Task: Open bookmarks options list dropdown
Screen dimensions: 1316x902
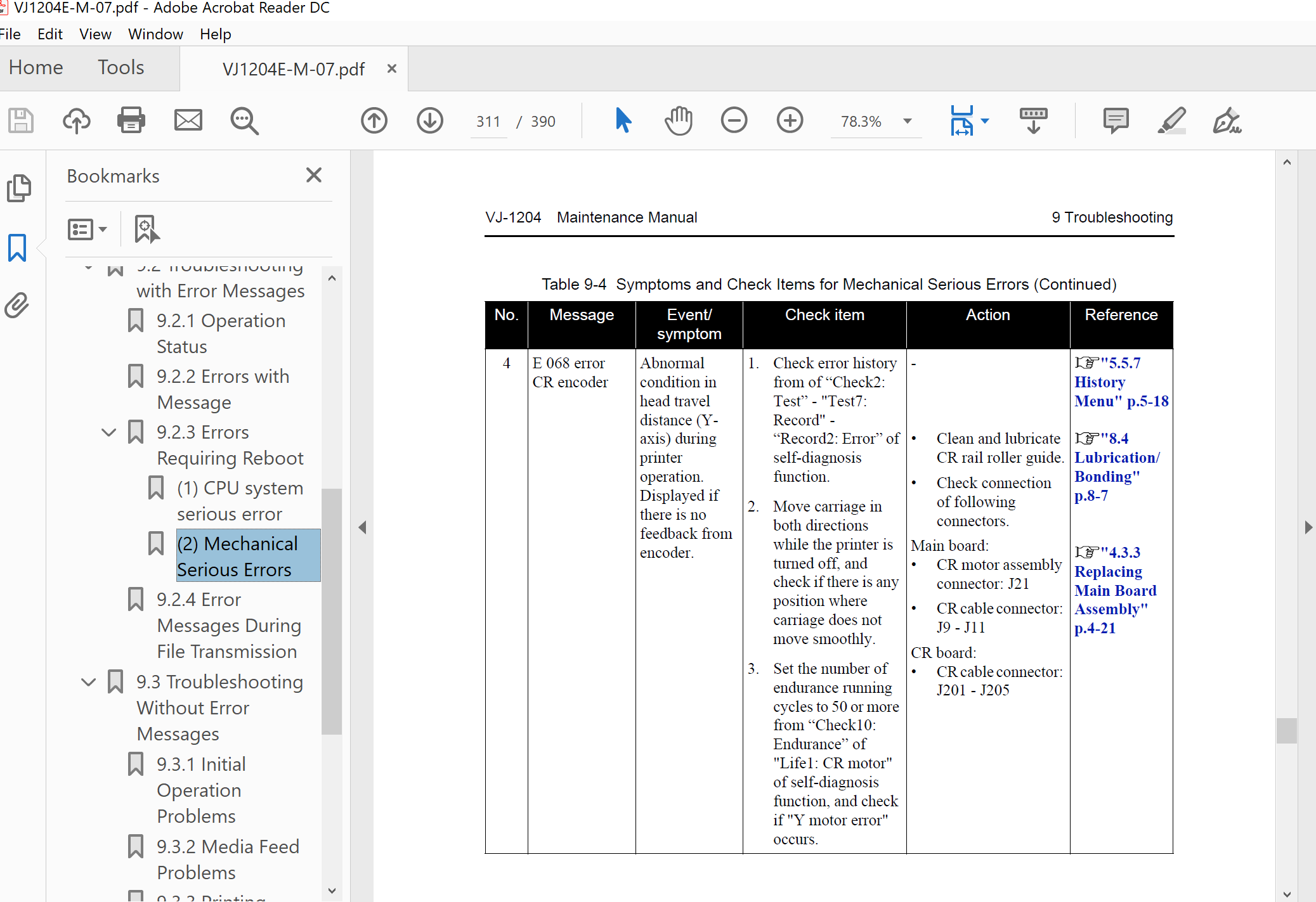Action: tap(87, 229)
